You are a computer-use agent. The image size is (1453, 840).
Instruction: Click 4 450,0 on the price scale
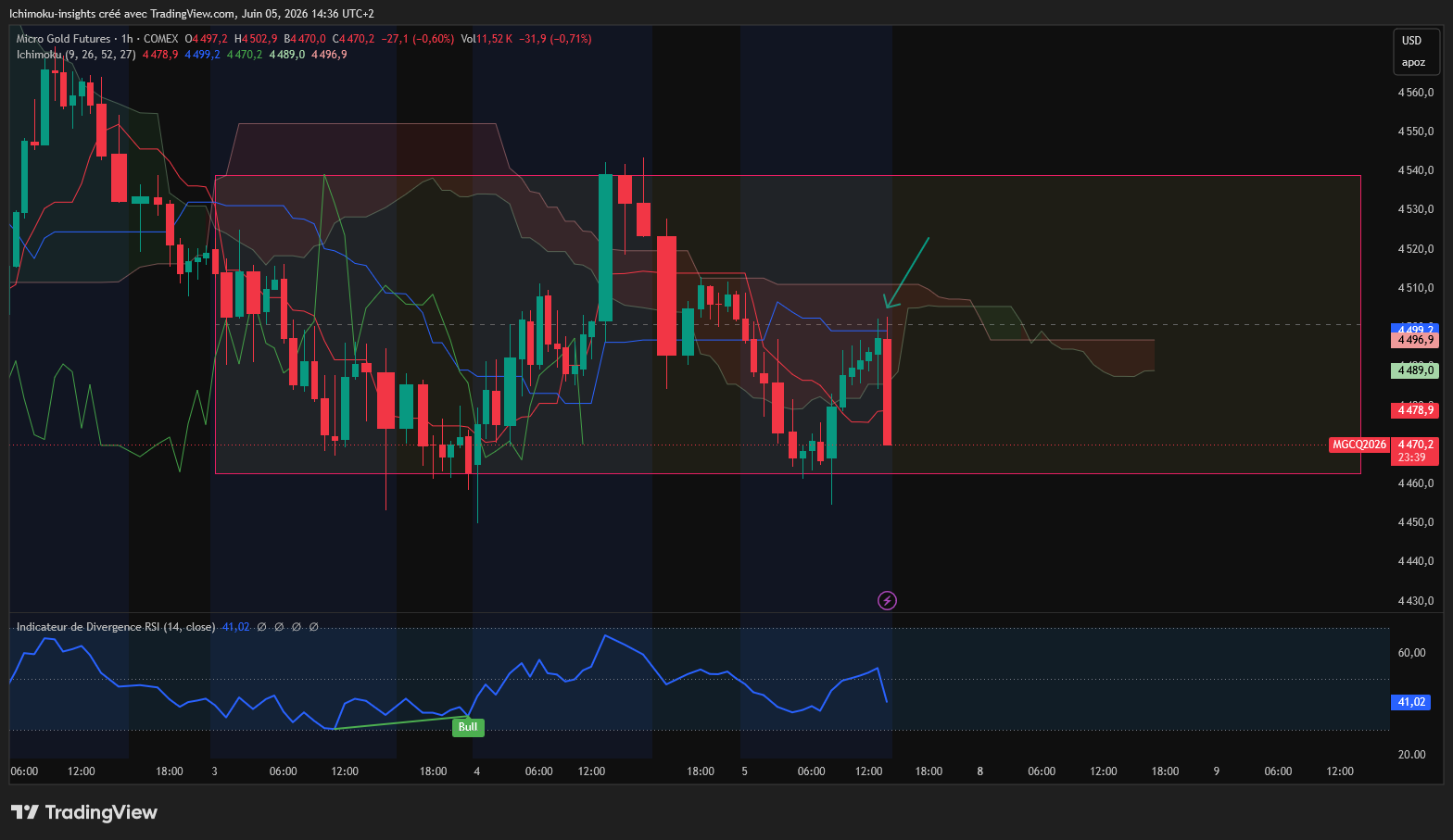tap(1416, 522)
